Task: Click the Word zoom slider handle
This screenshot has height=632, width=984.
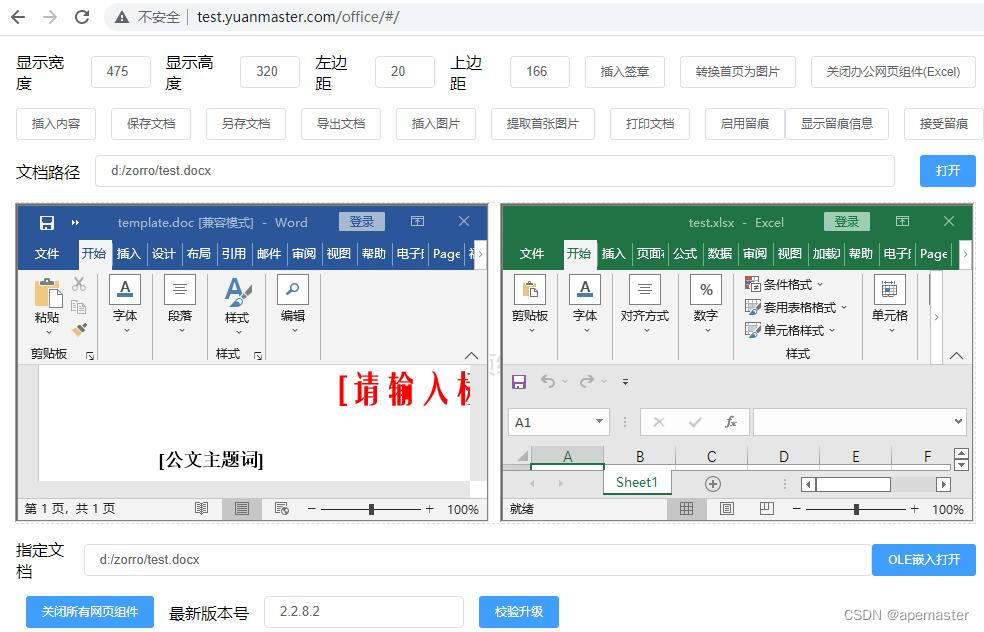Action: click(372, 509)
